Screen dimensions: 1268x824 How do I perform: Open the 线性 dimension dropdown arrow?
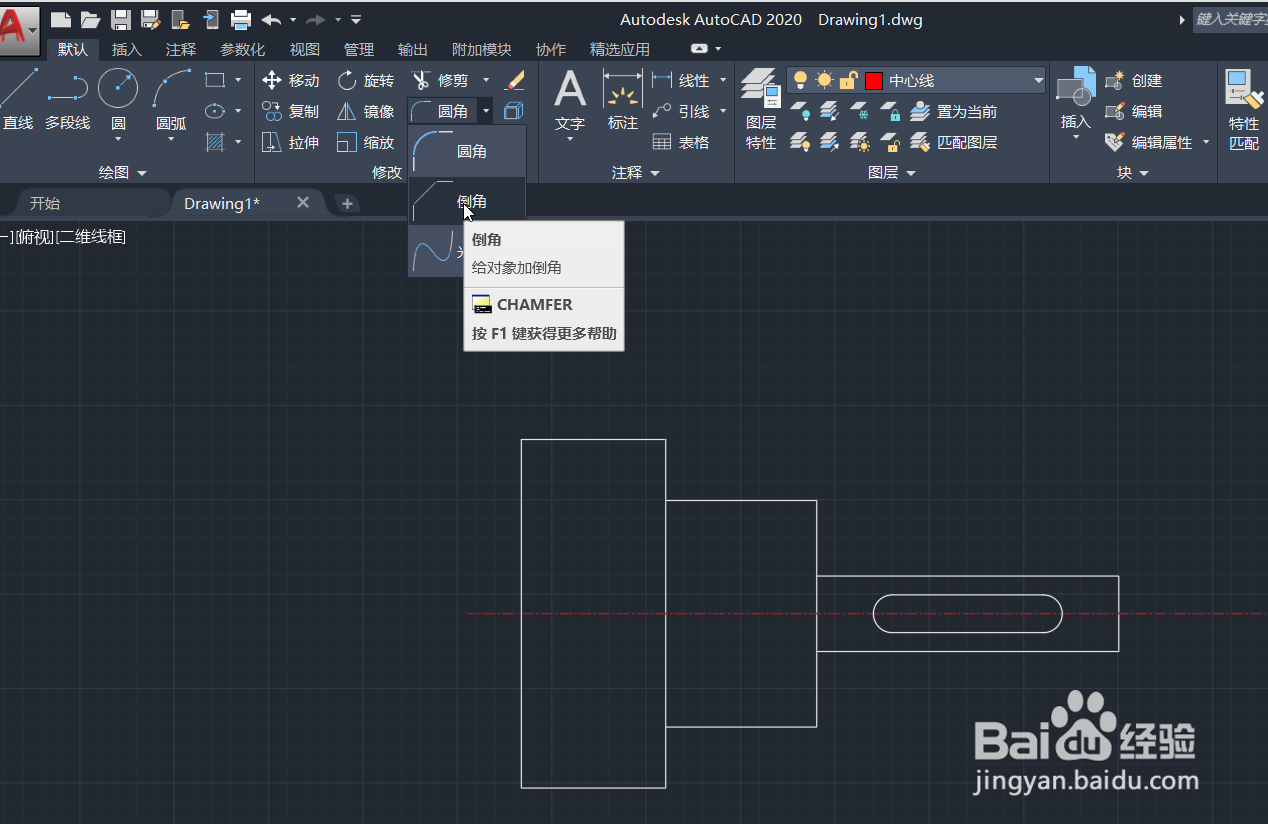click(723, 80)
